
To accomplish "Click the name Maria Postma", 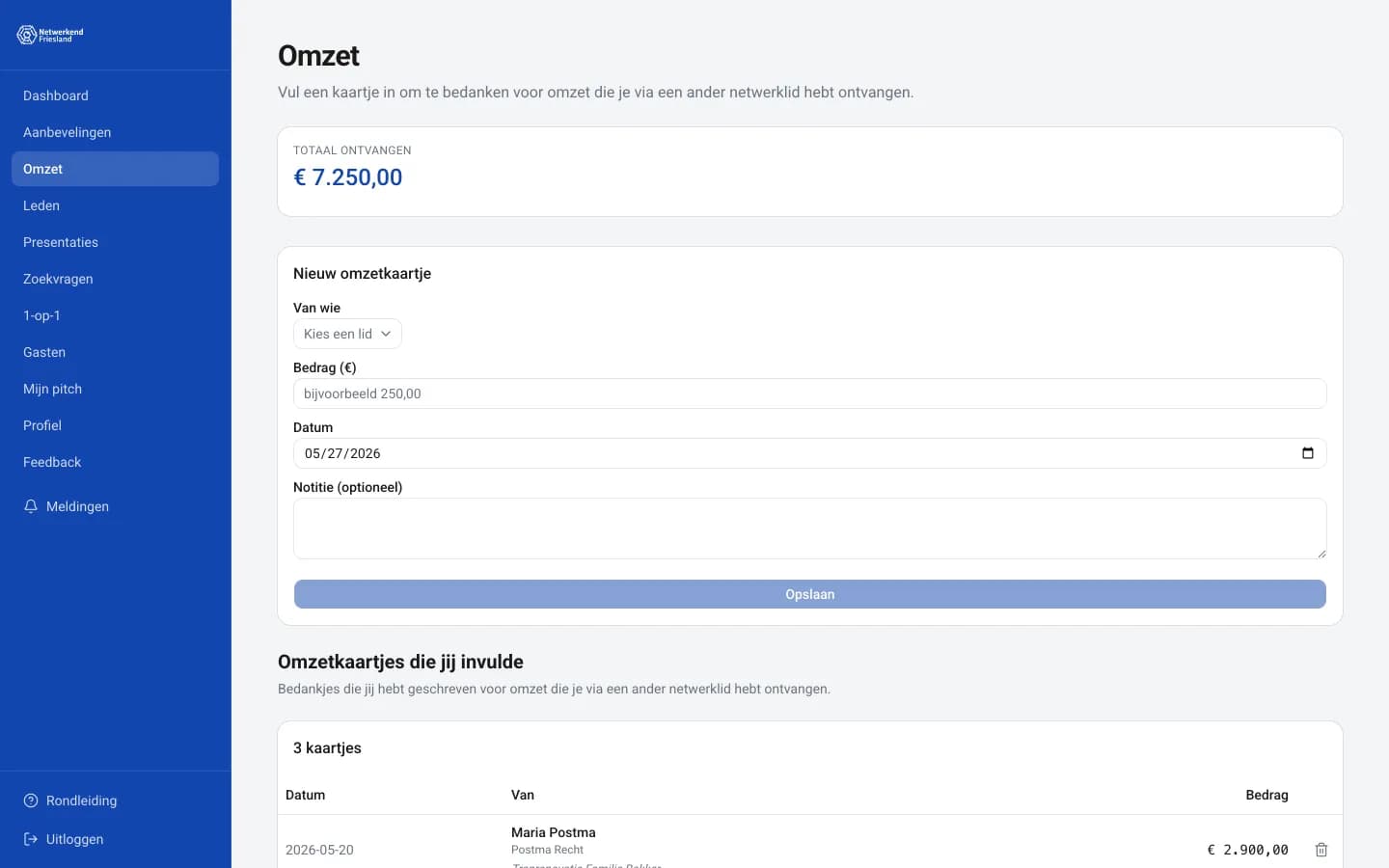I will point(554,832).
